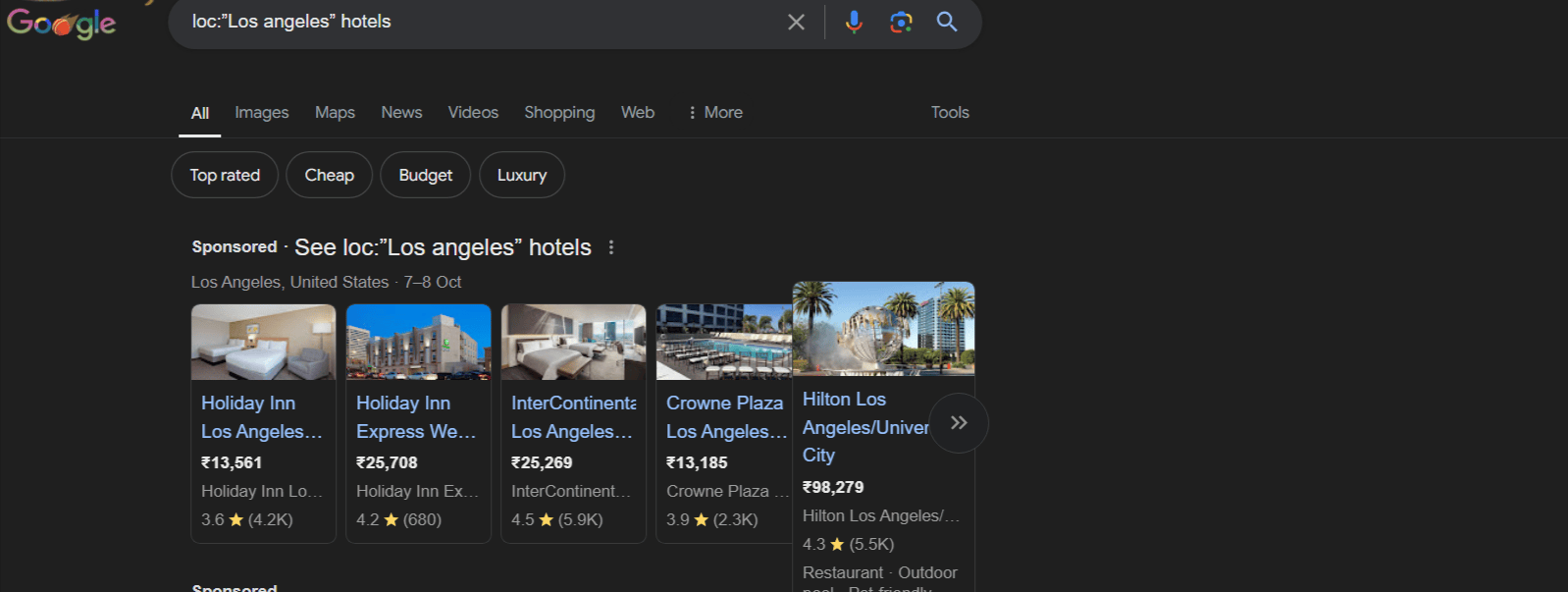The image size is (1568, 592).
Task: Click inside the search query field
Action: point(481,22)
